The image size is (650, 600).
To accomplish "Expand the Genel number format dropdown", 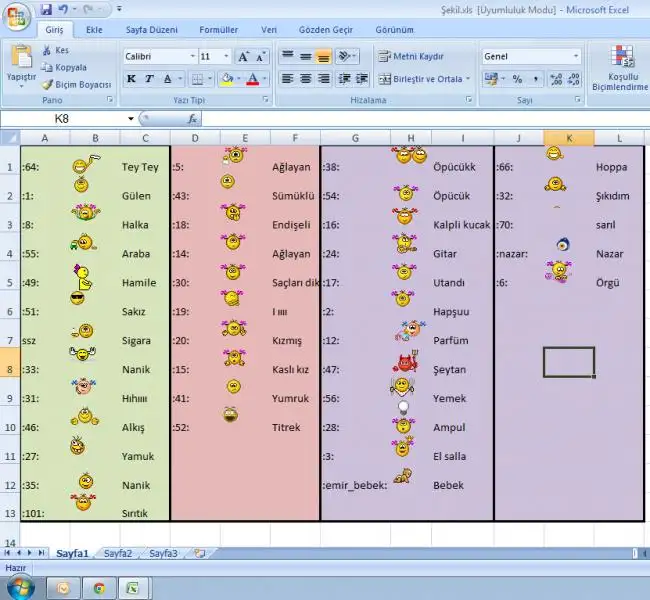I will [x=575, y=57].
